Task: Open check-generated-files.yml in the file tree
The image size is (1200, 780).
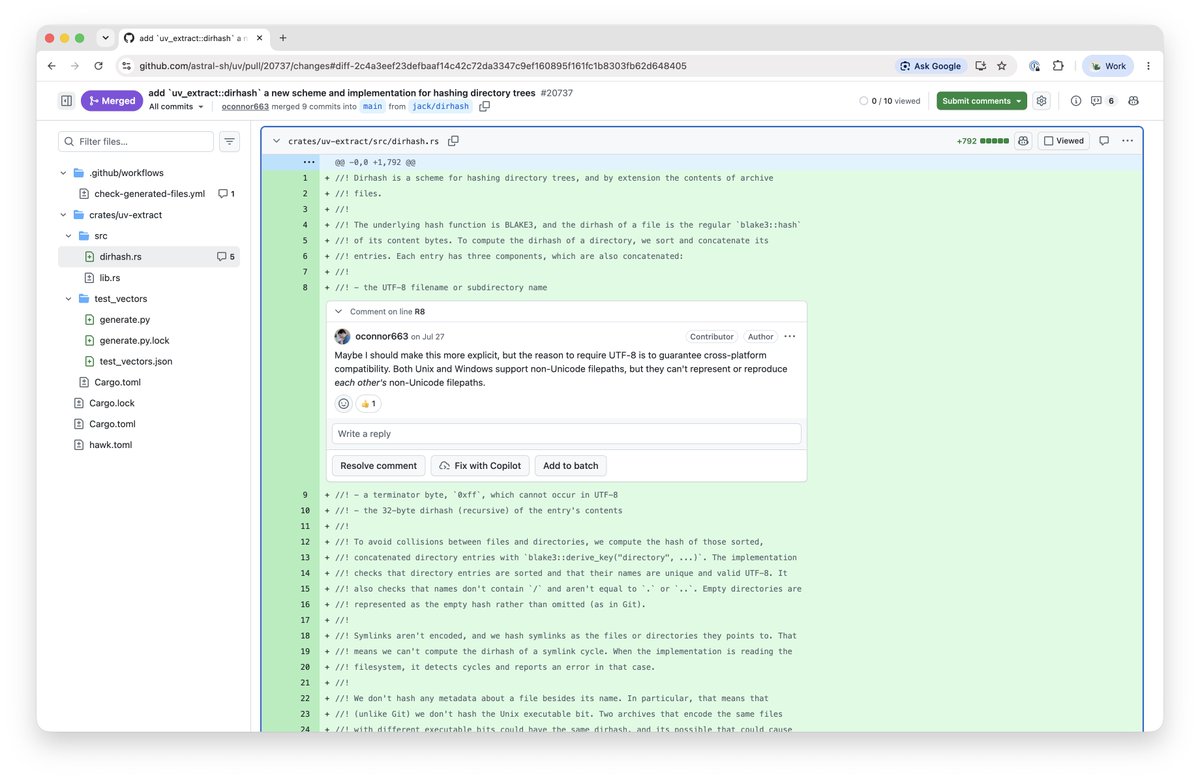Action: 150,194
